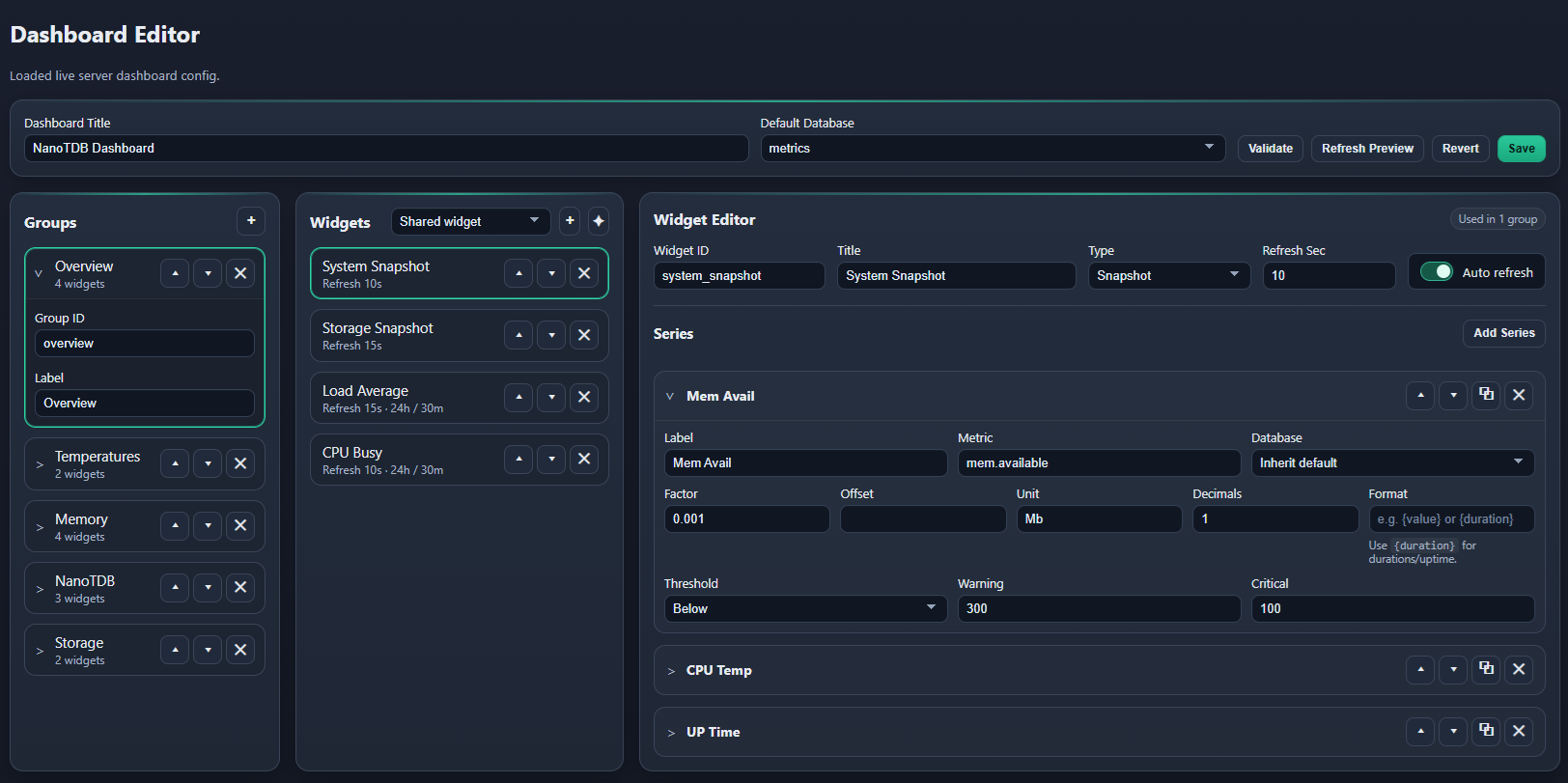
Task: Expand the CPU Temp series
Action: point(671,671)
